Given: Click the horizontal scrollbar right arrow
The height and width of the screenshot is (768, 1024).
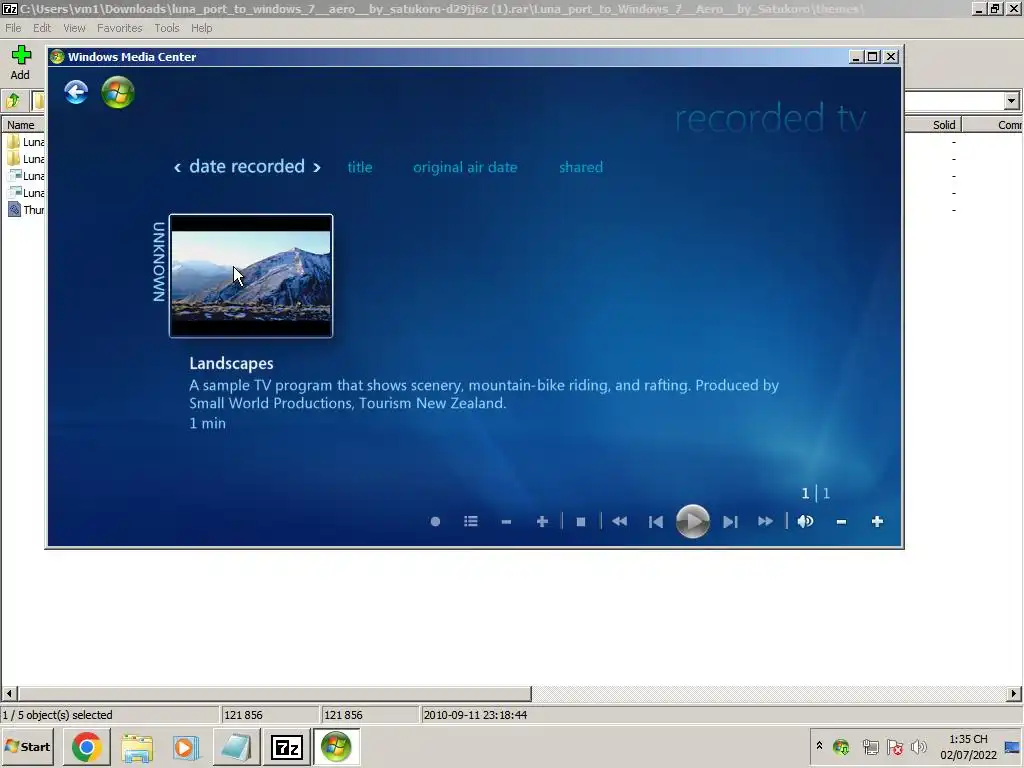Looking at the screenshot, I should pos(1014,694).
